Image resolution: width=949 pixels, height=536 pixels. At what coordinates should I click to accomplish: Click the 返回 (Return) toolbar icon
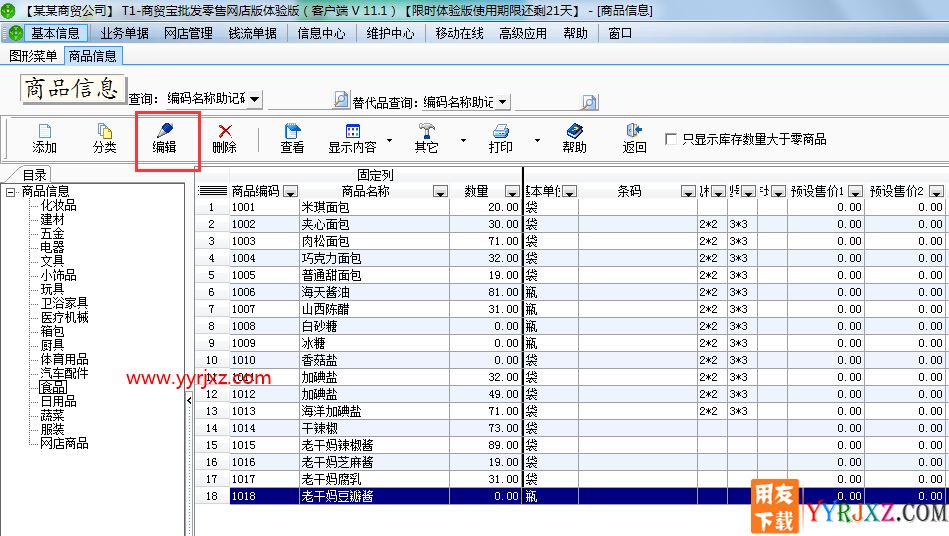[x=634, y=131]
